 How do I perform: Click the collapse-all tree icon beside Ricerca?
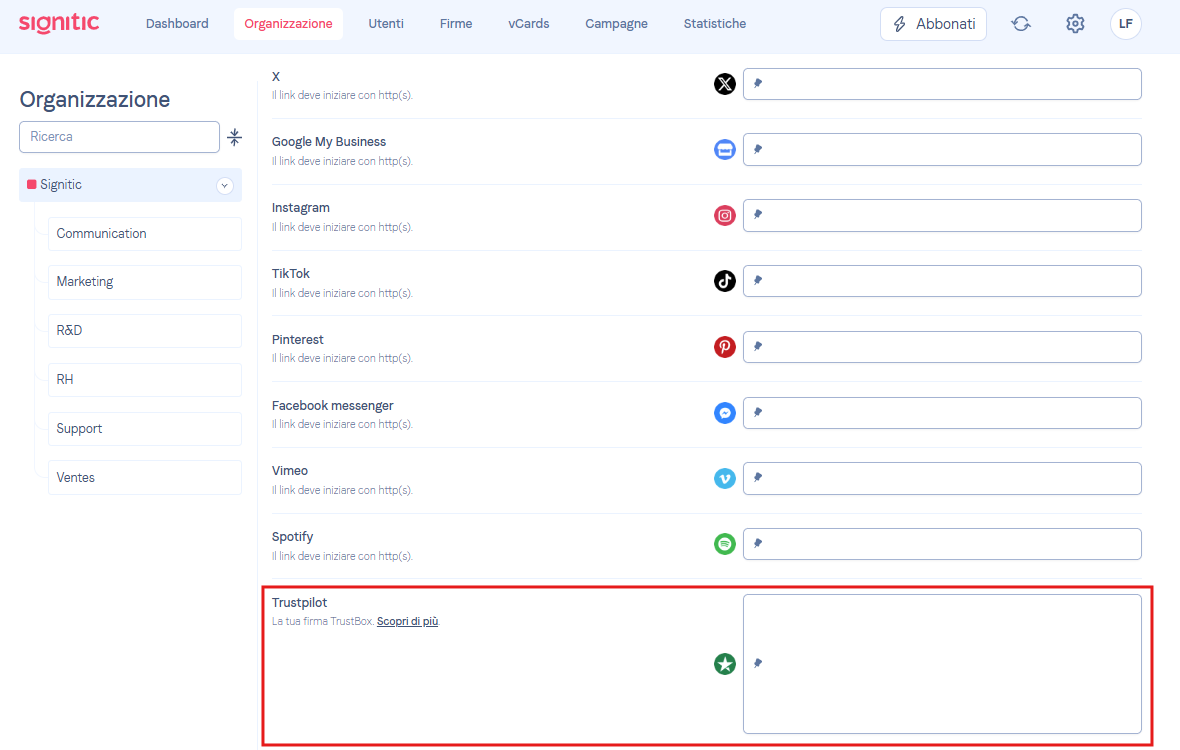click(235, 137)
